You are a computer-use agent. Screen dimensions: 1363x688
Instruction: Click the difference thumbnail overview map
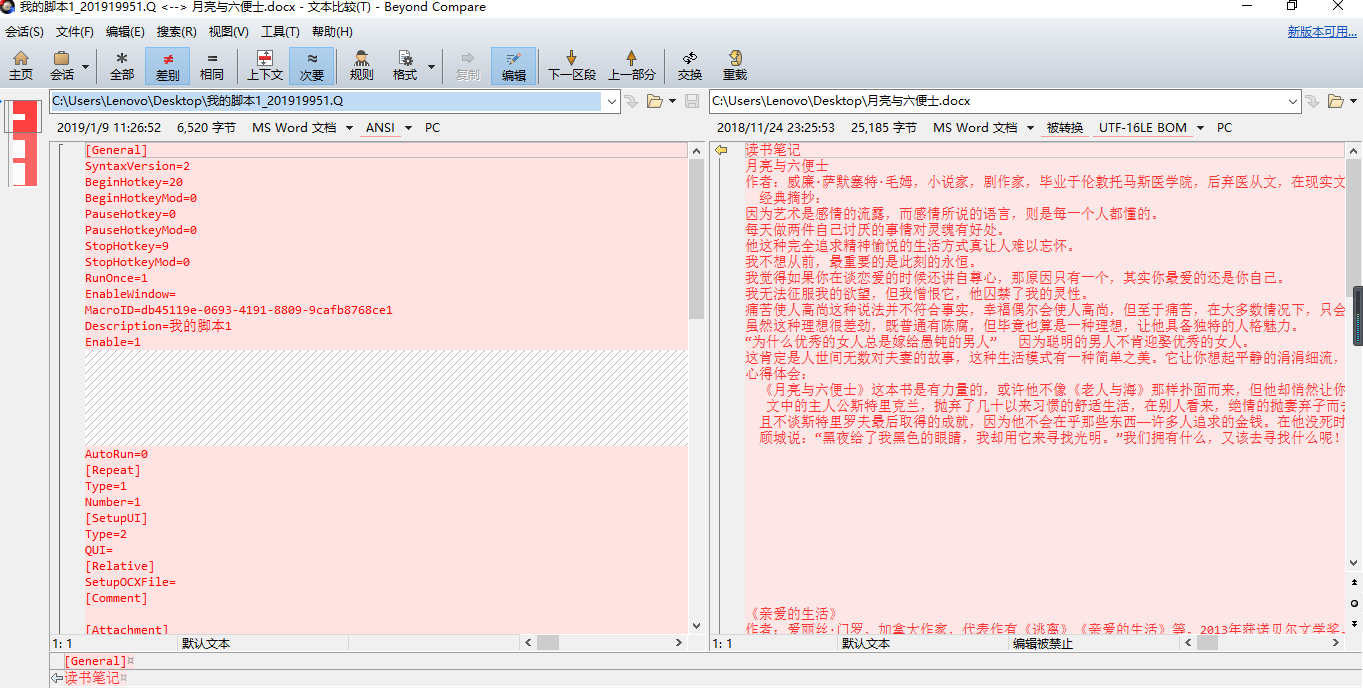click(23, 143)
